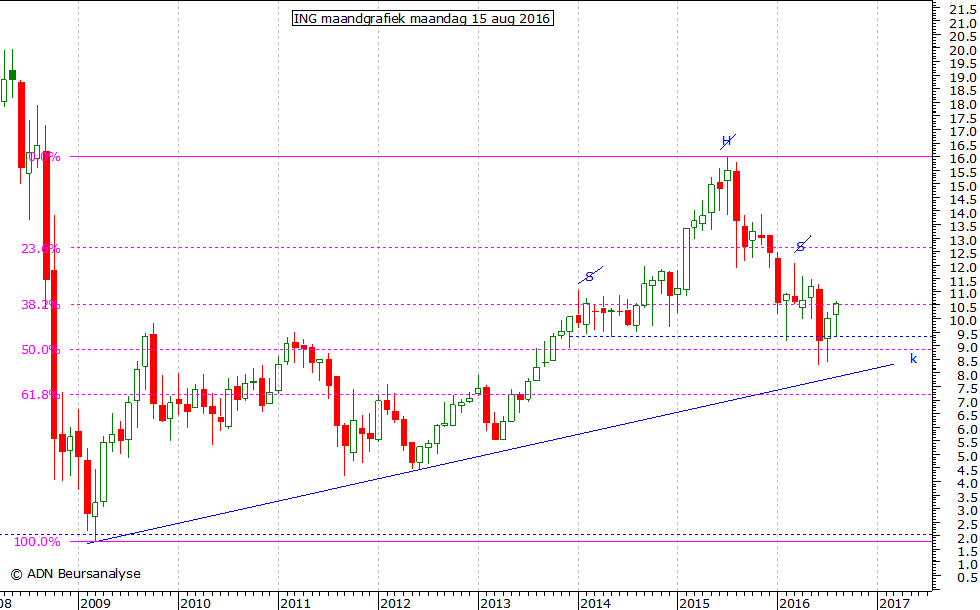Select the '38.2%' Fibonacci level label
This screenshot has height=610, width=980.
point(41,305)
